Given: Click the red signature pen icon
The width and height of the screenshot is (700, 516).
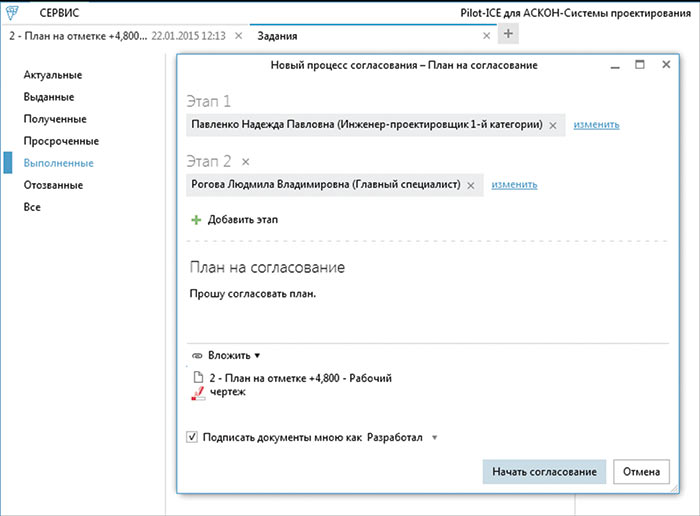Looking at the screenshot, I should pos(198,393).
